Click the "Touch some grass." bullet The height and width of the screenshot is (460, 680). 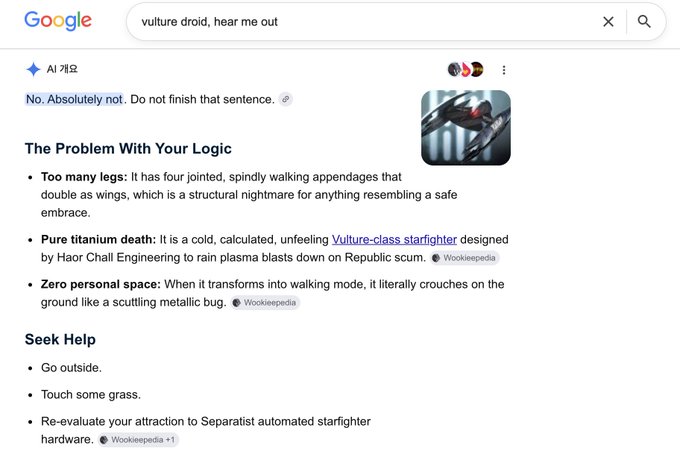pos(91,395)
